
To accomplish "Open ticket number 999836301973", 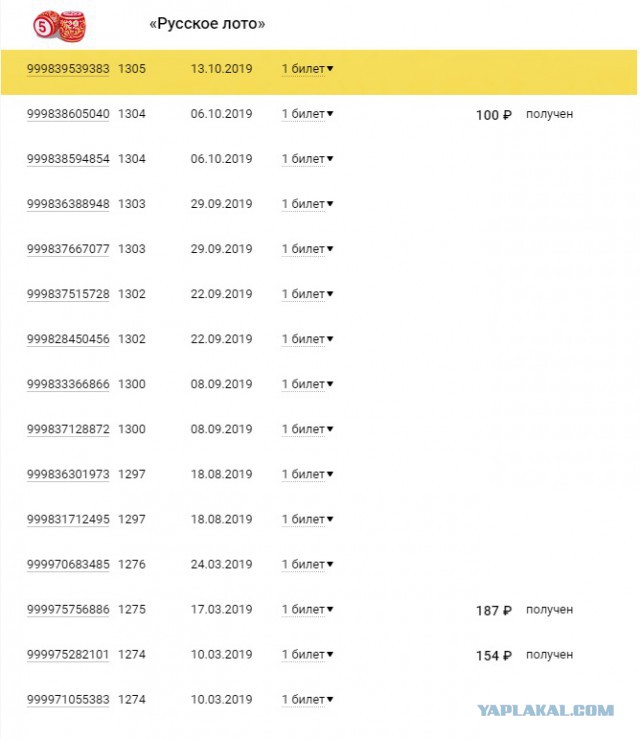I will 68,474.
